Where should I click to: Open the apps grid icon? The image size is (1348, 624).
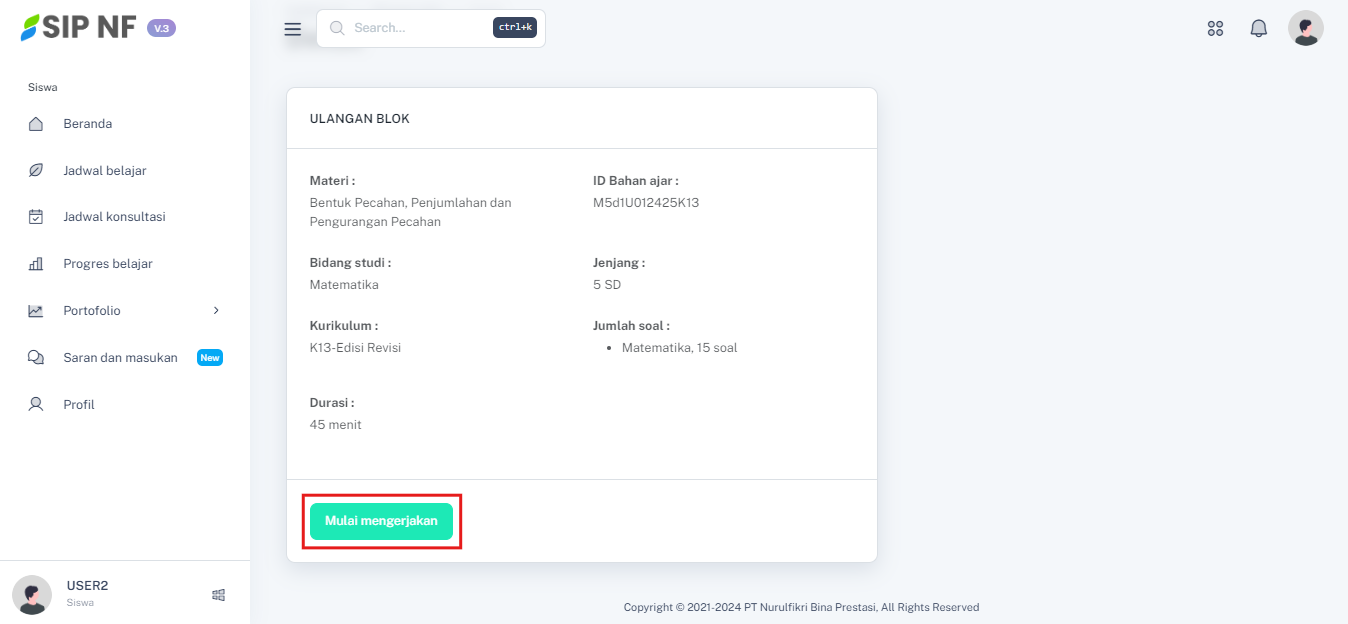1215,28
